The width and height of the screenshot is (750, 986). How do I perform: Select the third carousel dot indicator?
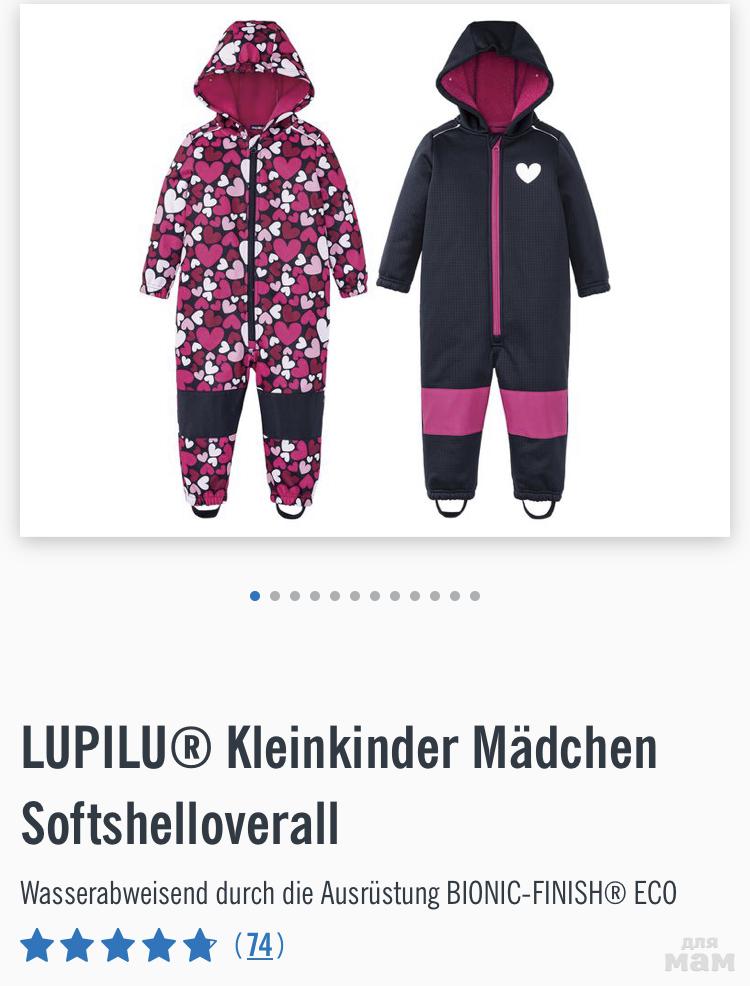click(x=295, y=595)
